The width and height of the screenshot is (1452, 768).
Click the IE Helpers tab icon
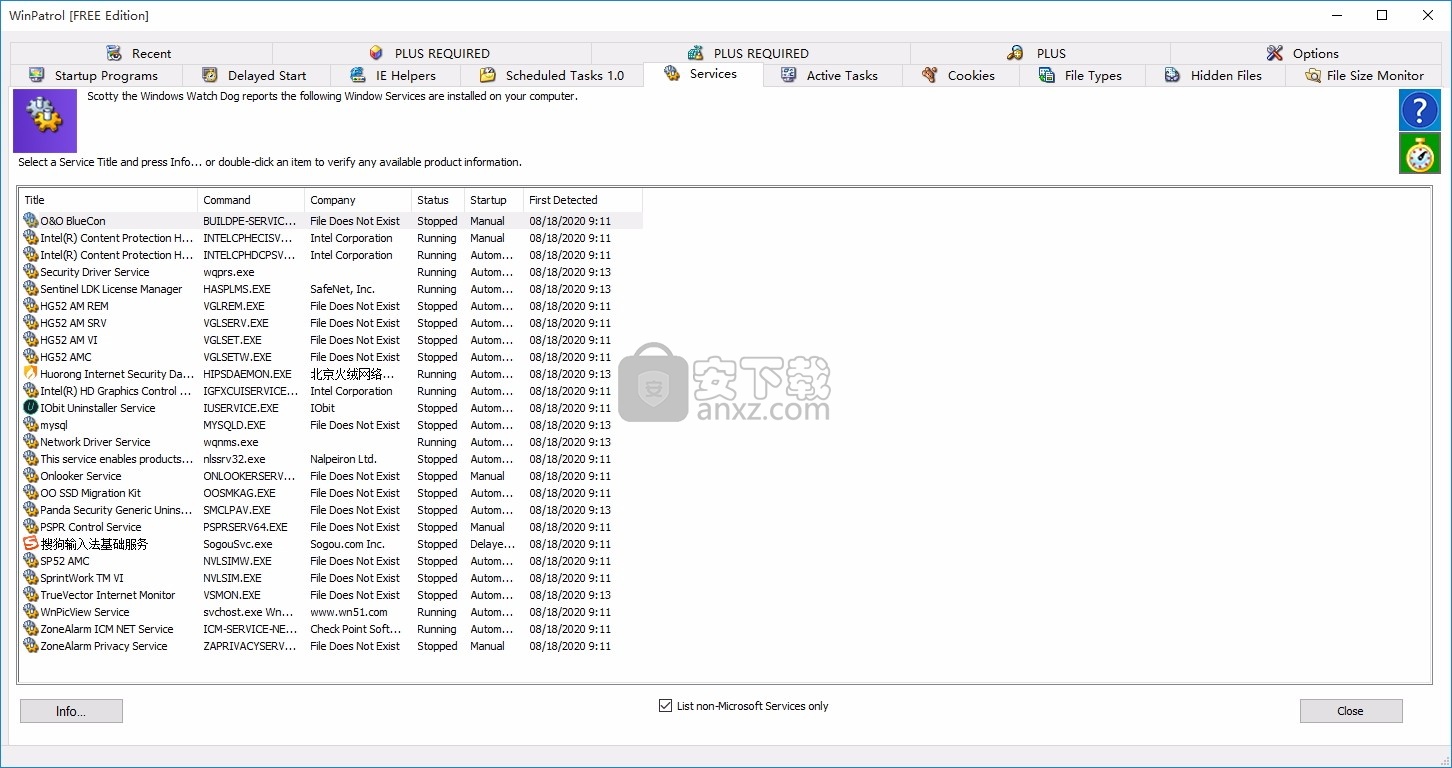click(x=358, y=75)
